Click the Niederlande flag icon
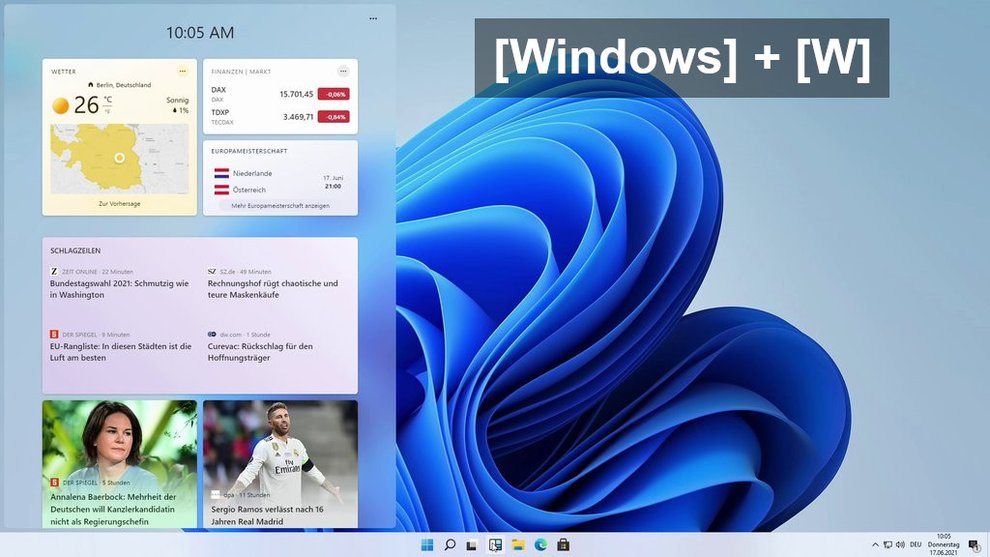 (x=222, y=173)
